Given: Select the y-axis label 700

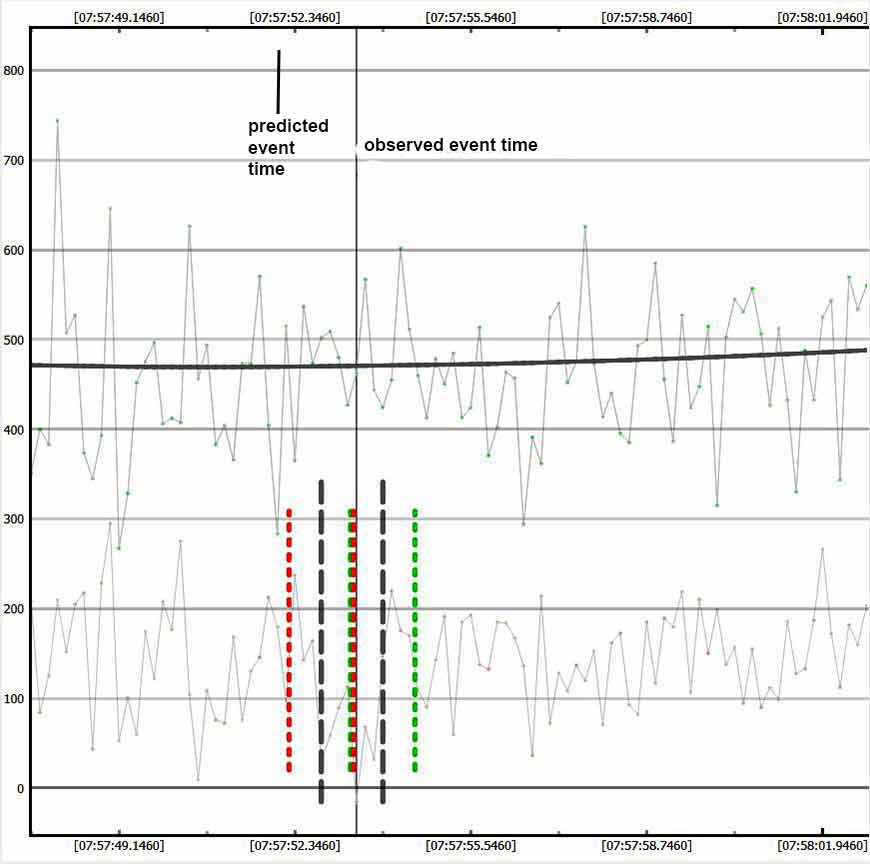Looking at the screenshot, I should tap(14, 160).
